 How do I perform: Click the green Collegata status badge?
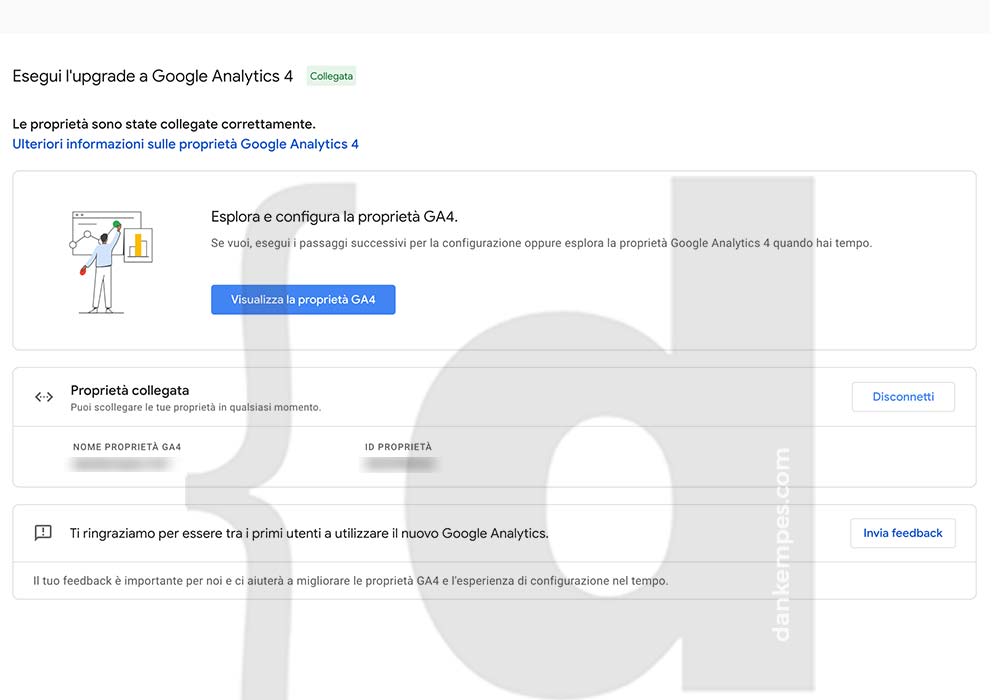331,76
